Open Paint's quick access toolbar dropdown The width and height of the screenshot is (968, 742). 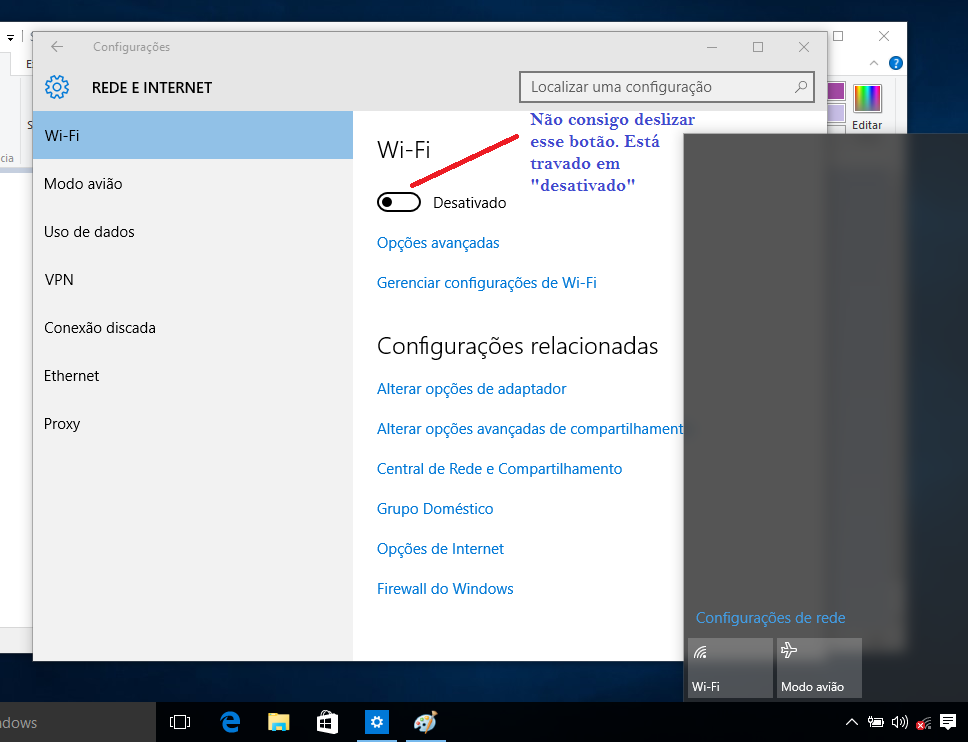[x=10, y=38]
